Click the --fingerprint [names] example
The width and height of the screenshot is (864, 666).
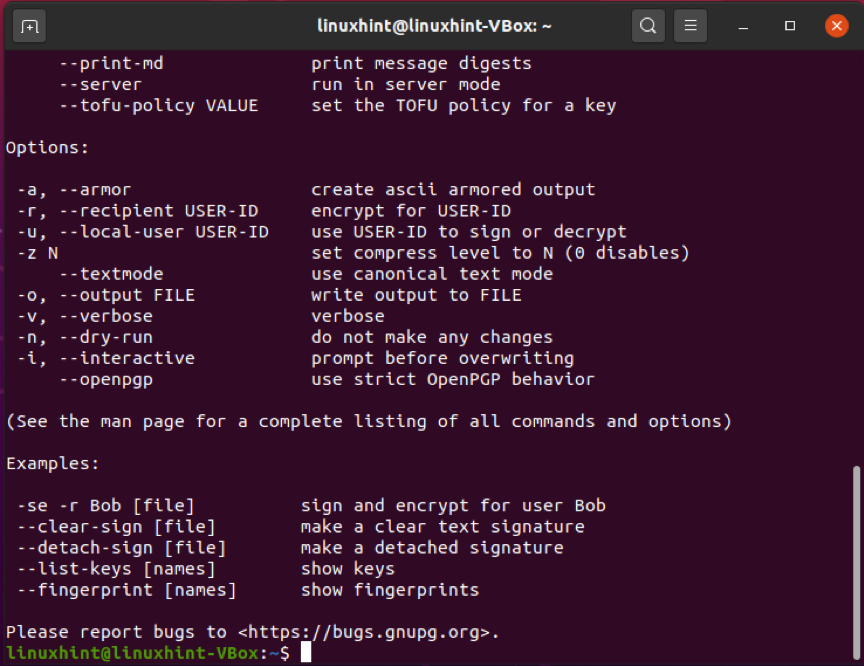tap(127, 590)
